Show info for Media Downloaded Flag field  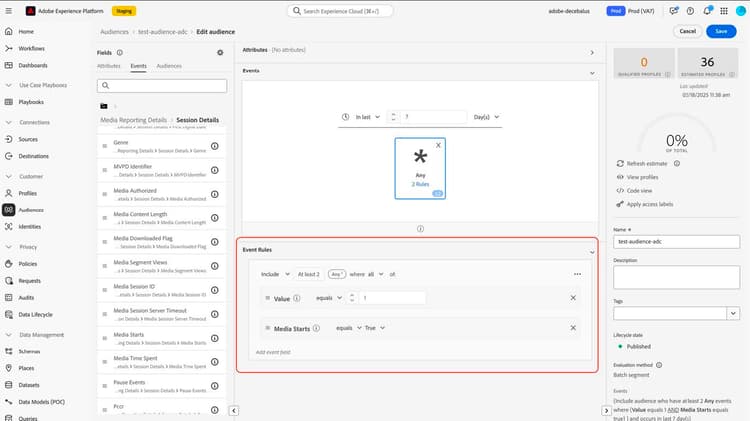pos(215,242)
